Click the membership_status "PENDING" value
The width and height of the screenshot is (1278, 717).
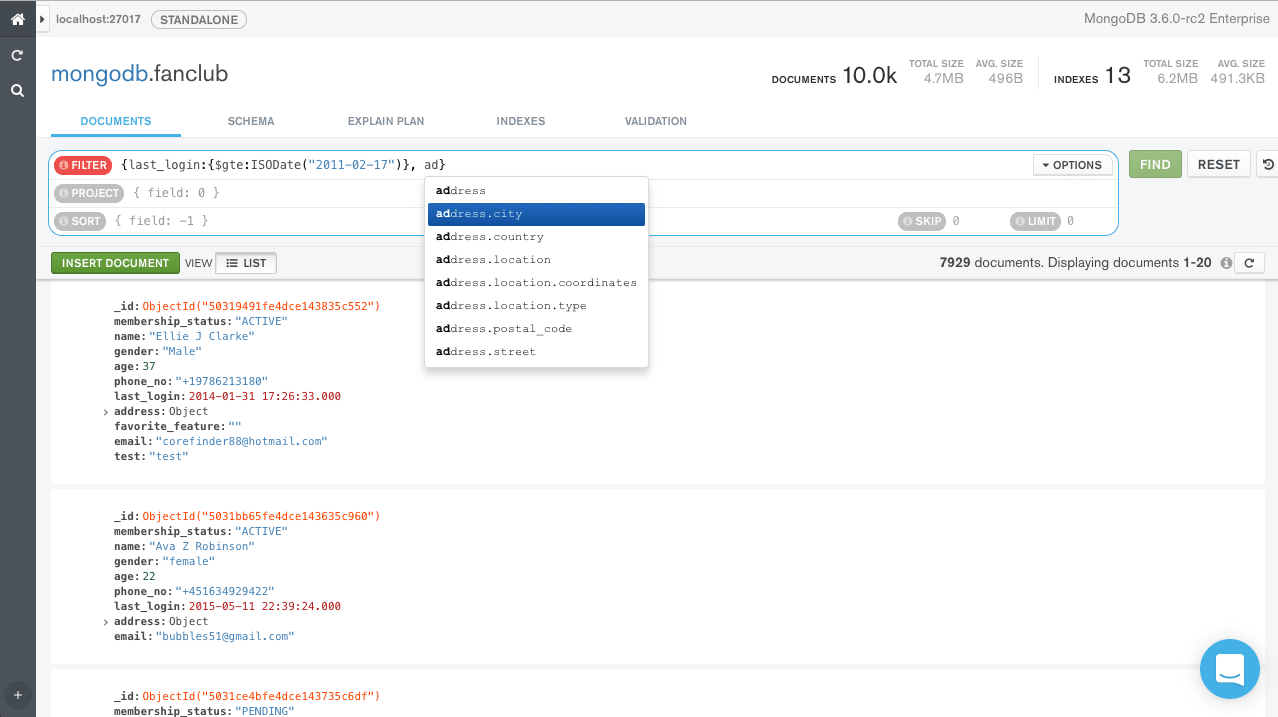(264, 711)
